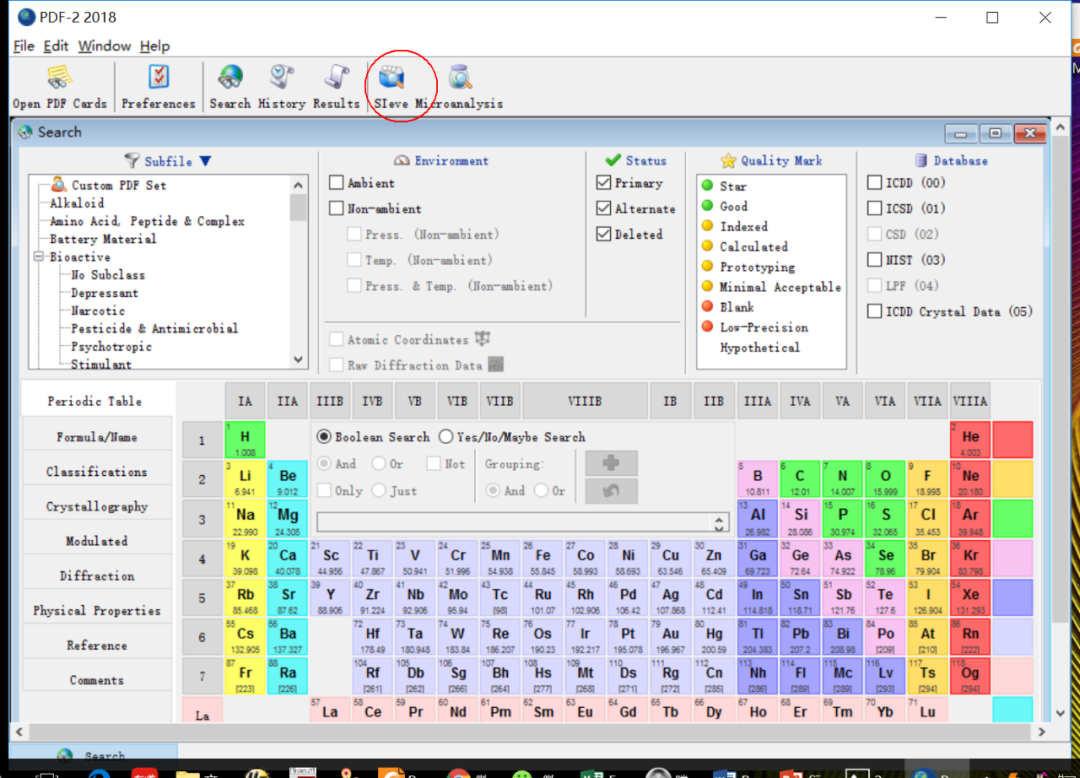Image resolution: width=1080 pixels, height=778 pixels.
Task: Select iron (Fe) in periodic table
Action: point(543,557)
